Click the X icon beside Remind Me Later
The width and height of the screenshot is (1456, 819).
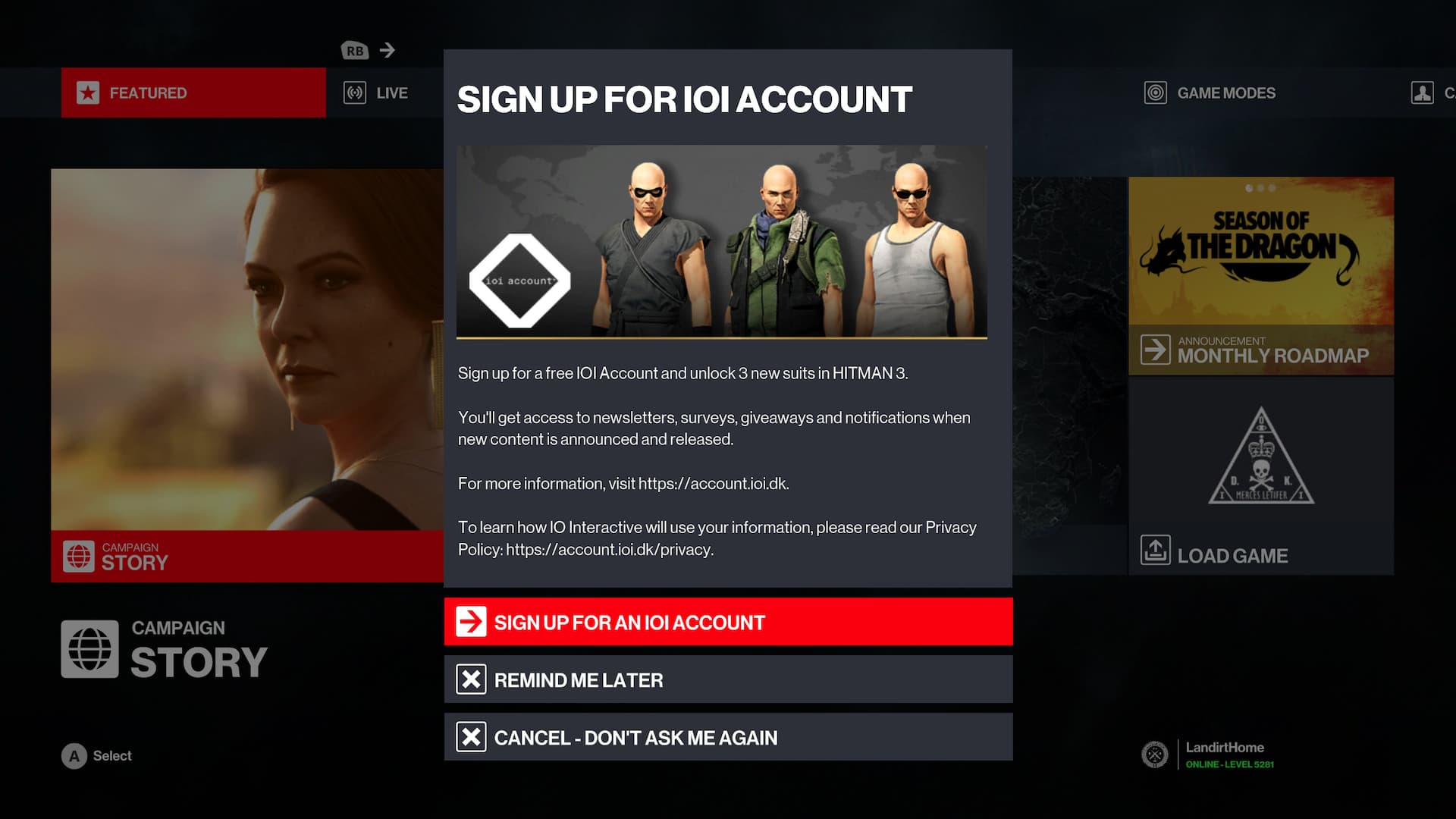point(471,679)
